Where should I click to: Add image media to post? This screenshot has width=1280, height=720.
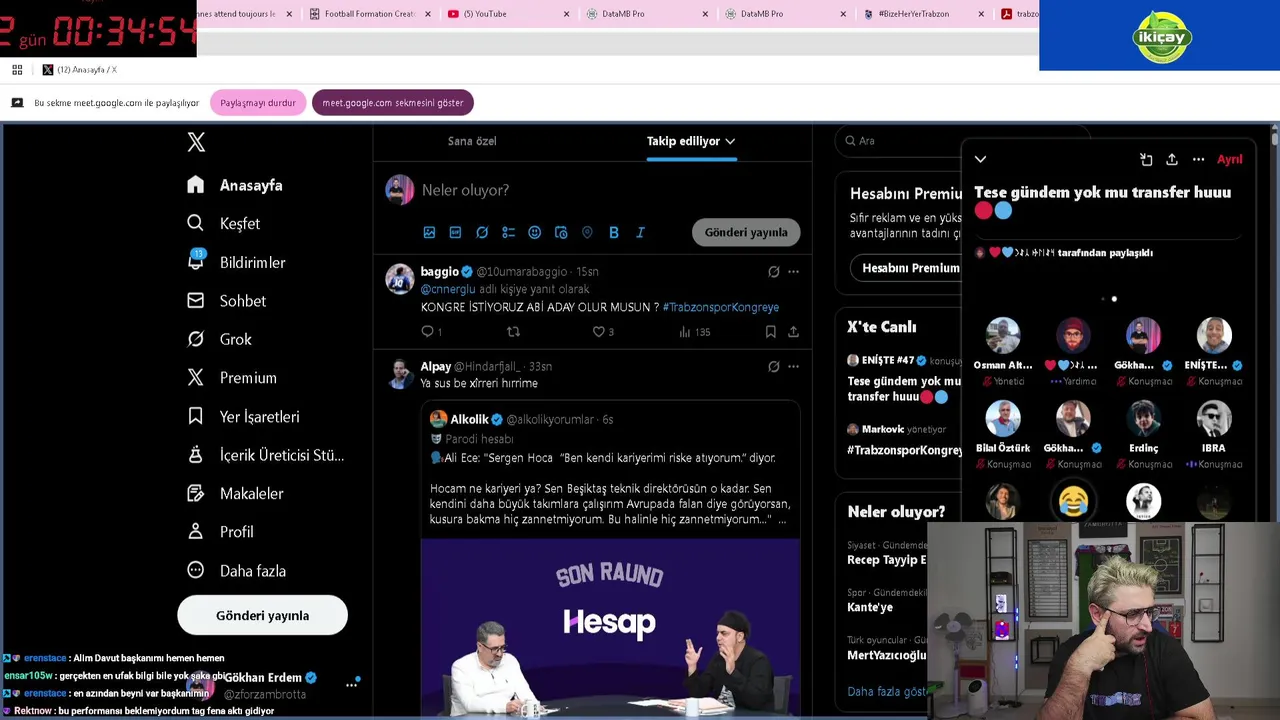tap(429, 232)
